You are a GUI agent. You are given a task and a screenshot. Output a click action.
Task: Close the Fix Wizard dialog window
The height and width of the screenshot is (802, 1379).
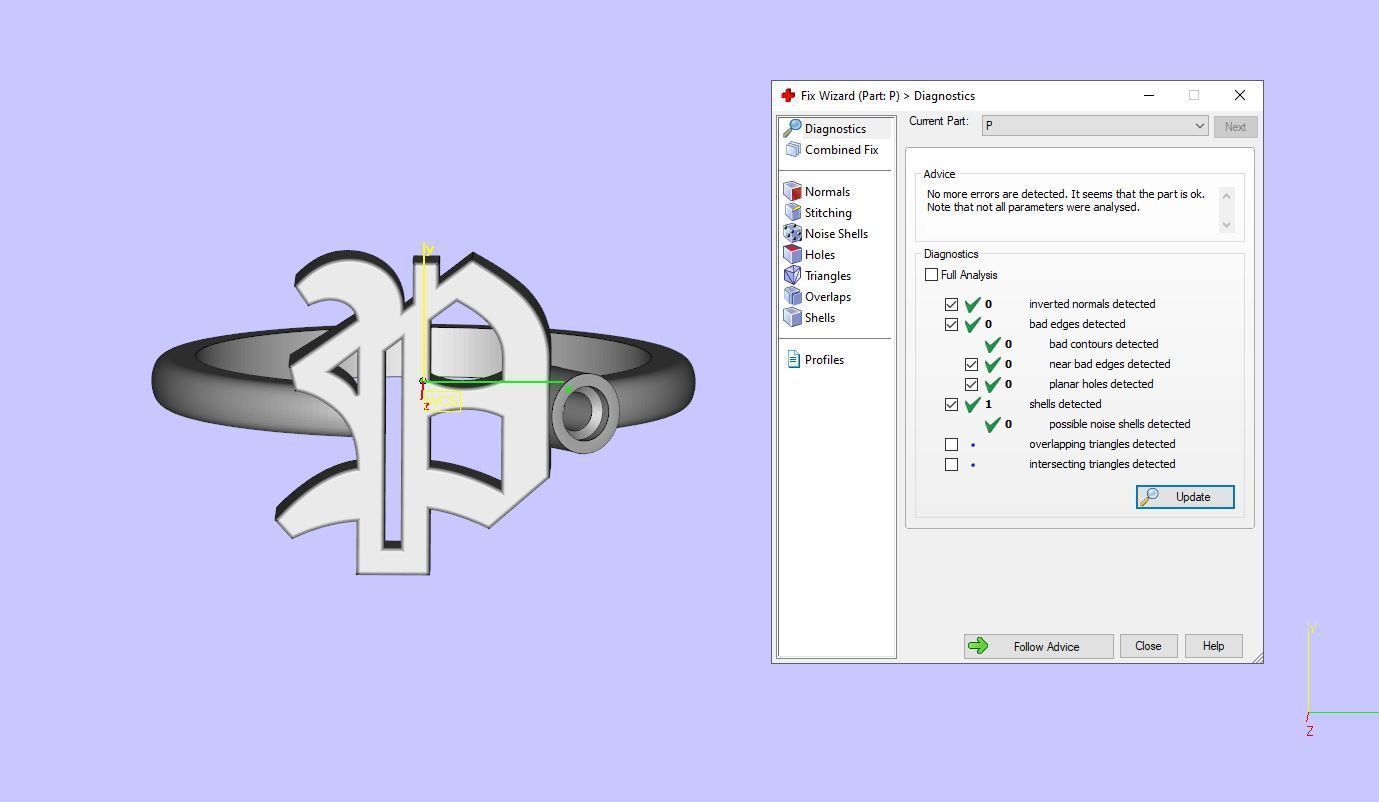(x=1240, y=95)
